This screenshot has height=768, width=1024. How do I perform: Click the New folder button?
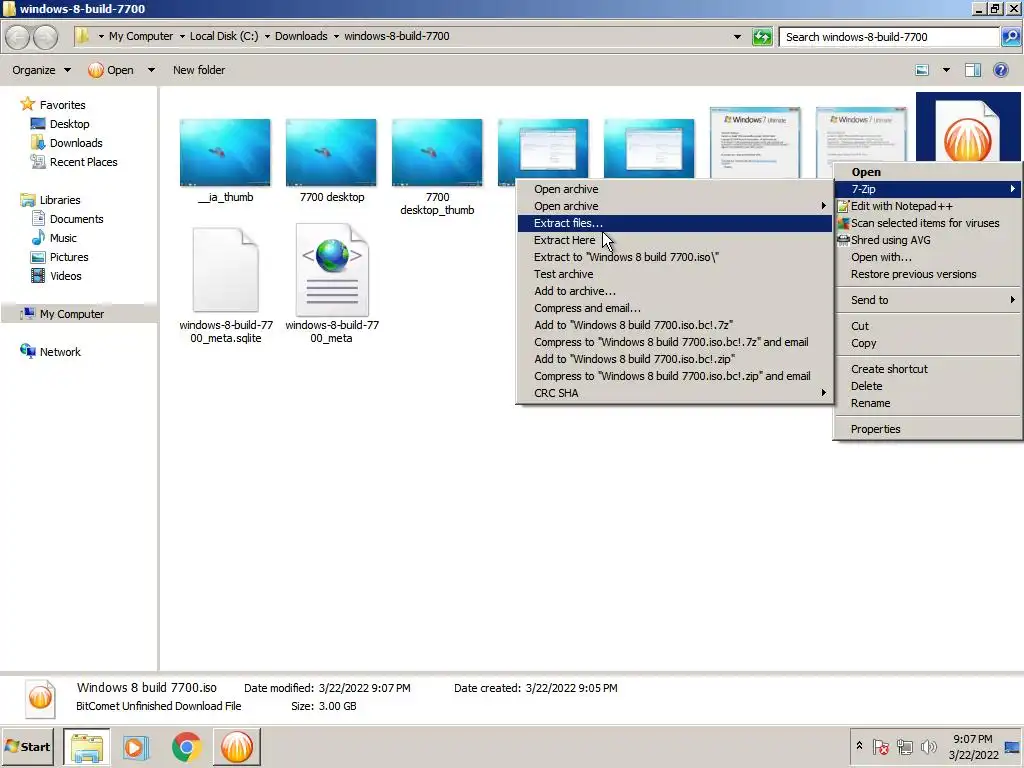tap(199, 70)
